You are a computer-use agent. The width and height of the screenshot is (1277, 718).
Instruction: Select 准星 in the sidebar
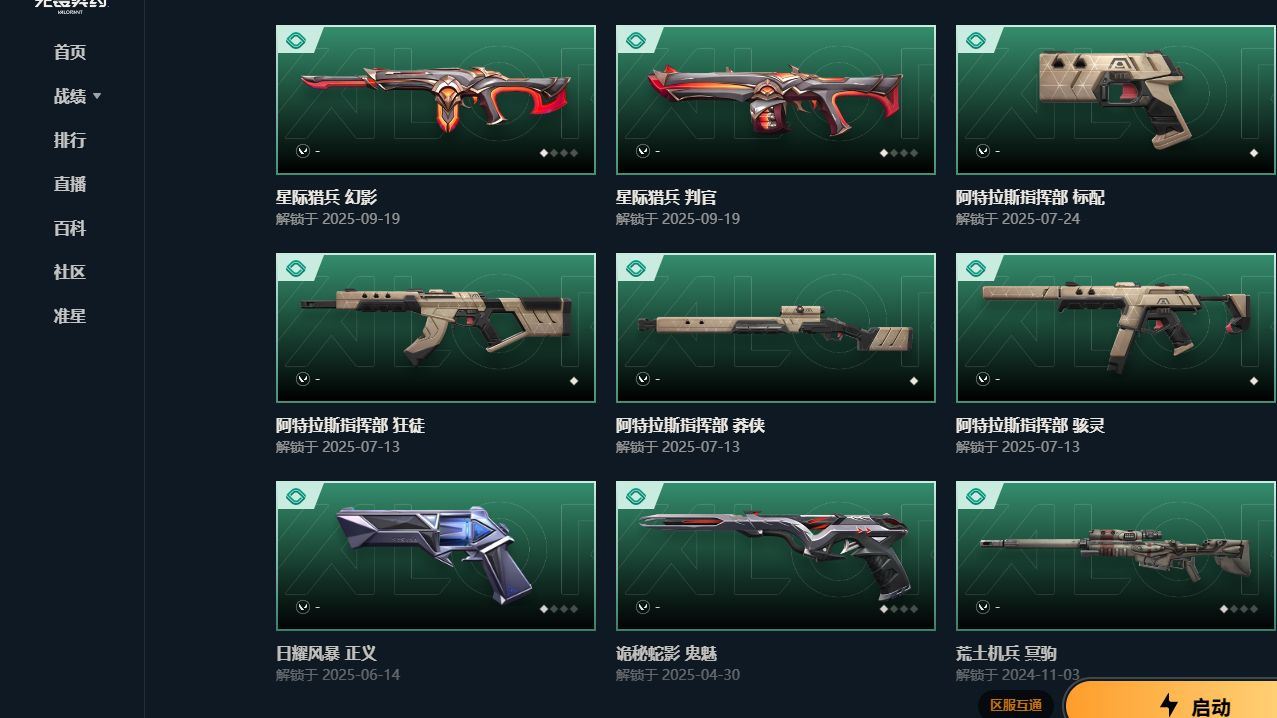[x=70, y=316]
